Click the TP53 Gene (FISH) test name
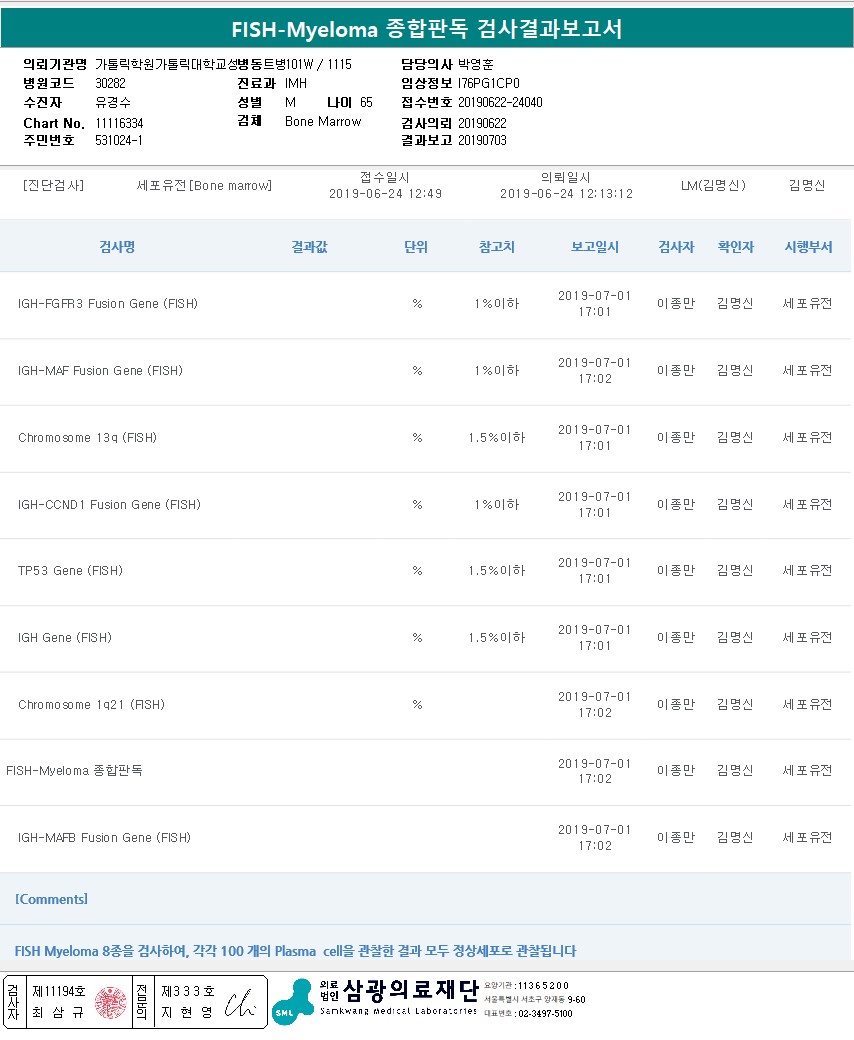 [70, 571]
